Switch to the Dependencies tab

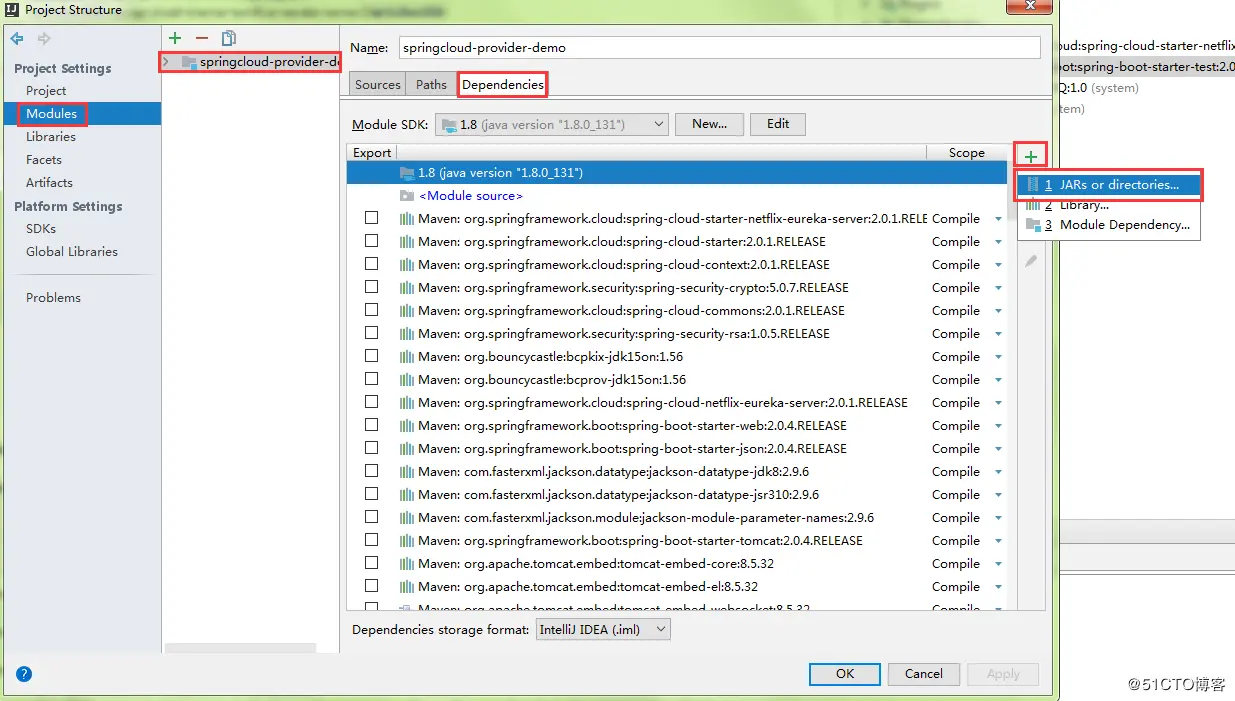coord(503,85)
